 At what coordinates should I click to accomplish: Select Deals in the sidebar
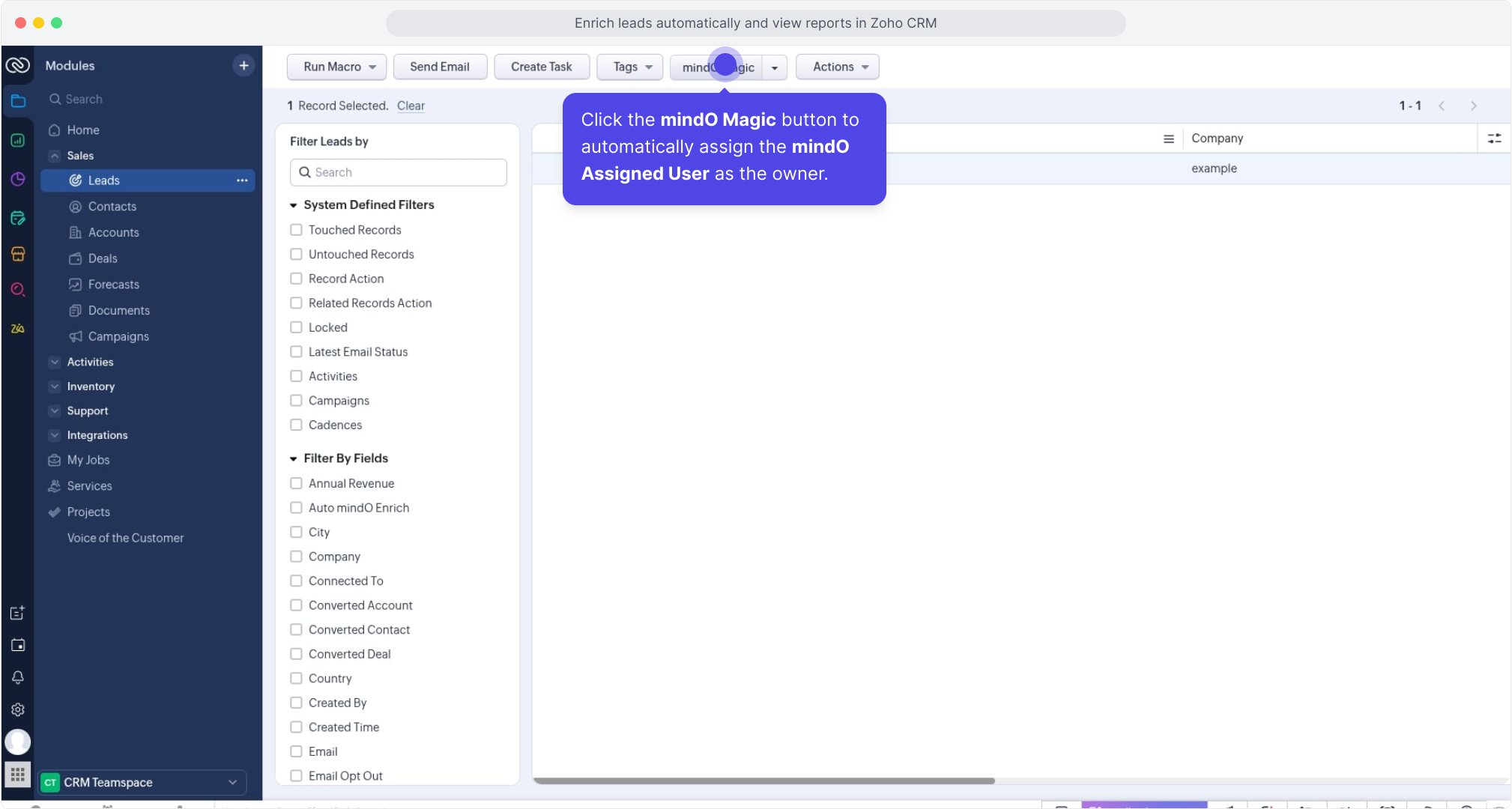click(x=103, y=258)
